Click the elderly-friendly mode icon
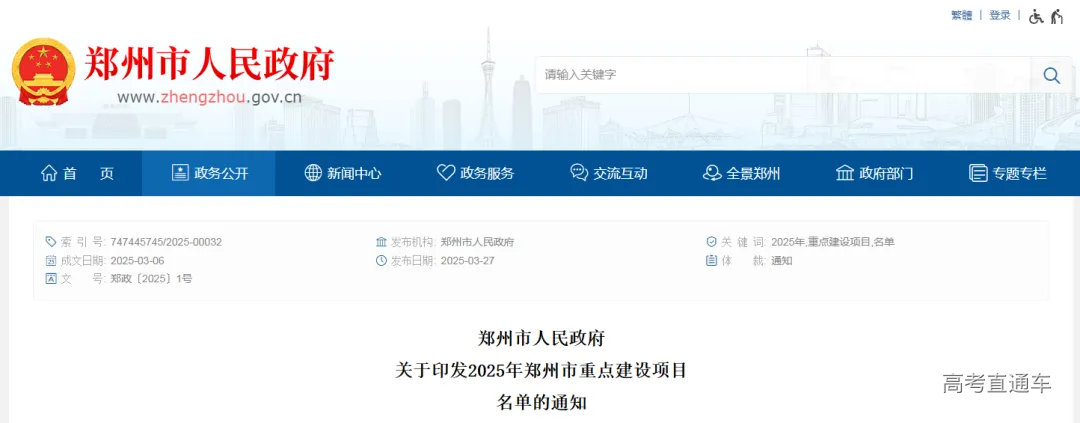This screenshot has width=1080, height=423. (1057, 16)
